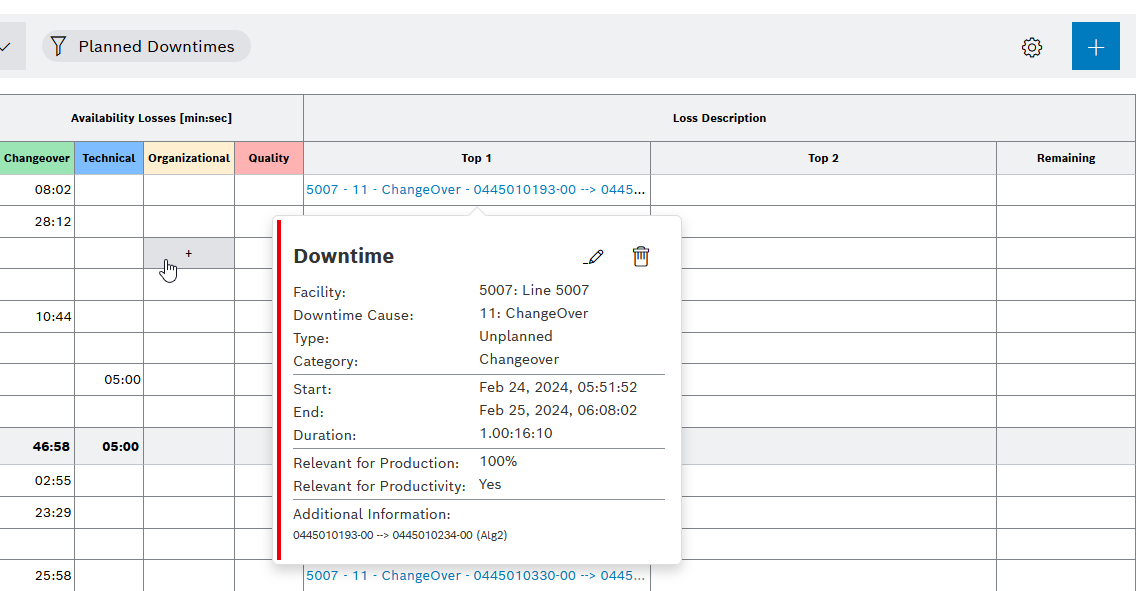The height and width of the screenshot is (591, 1145).
Task: Select the green Changeover column header
Action: (x=37, y=157)
